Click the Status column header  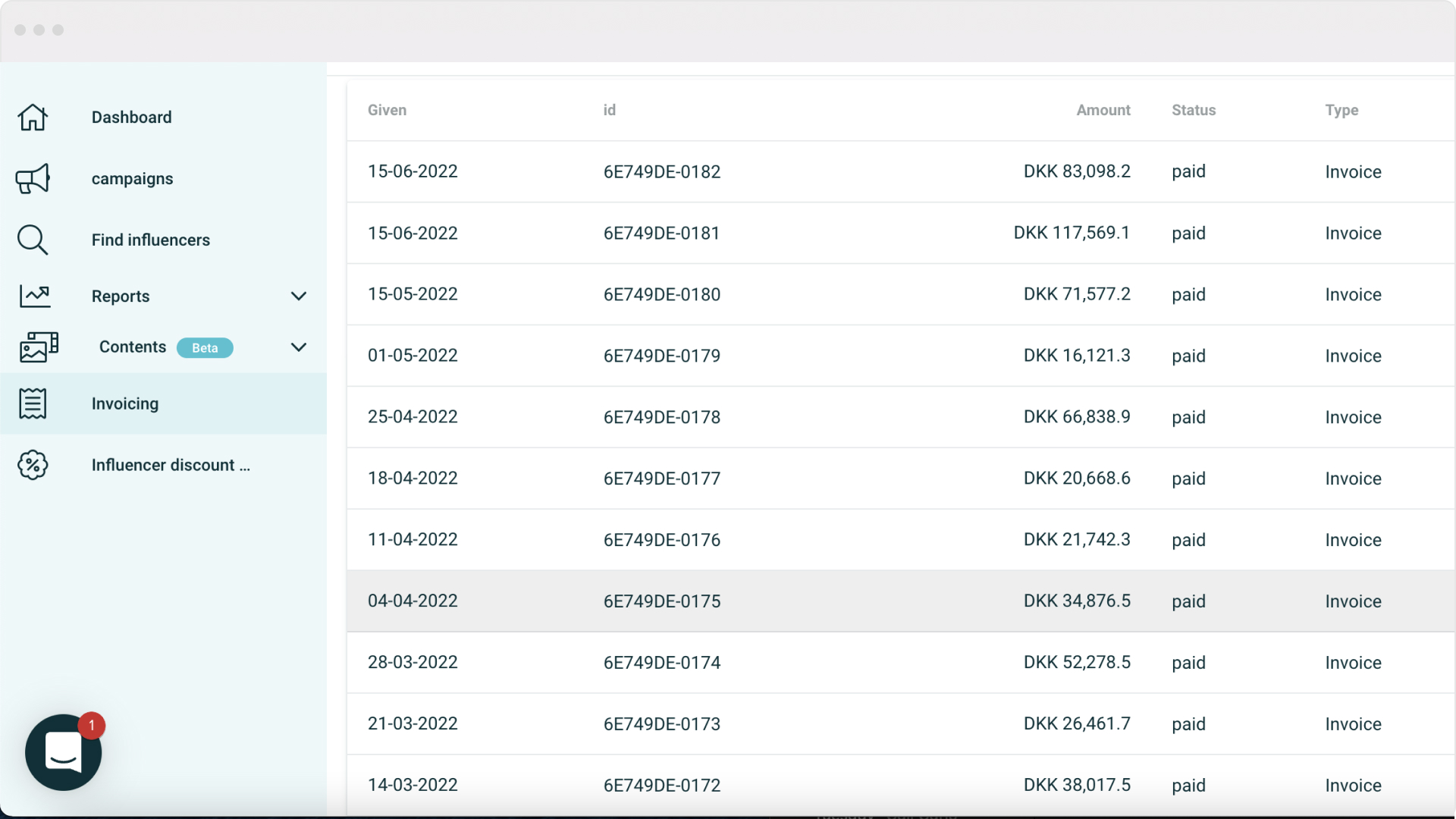1194,110
